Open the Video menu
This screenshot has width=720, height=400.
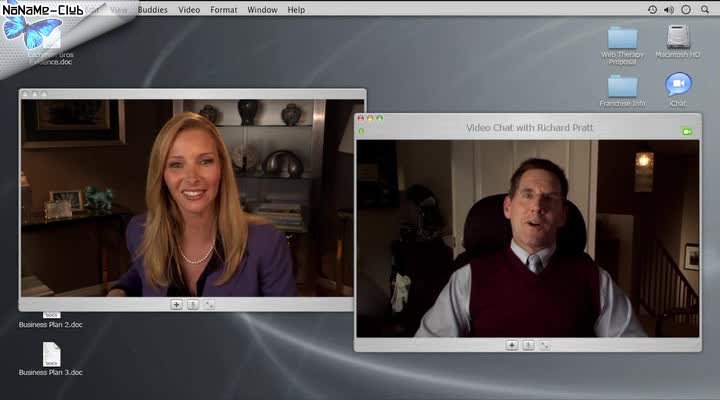pos(189,10)
